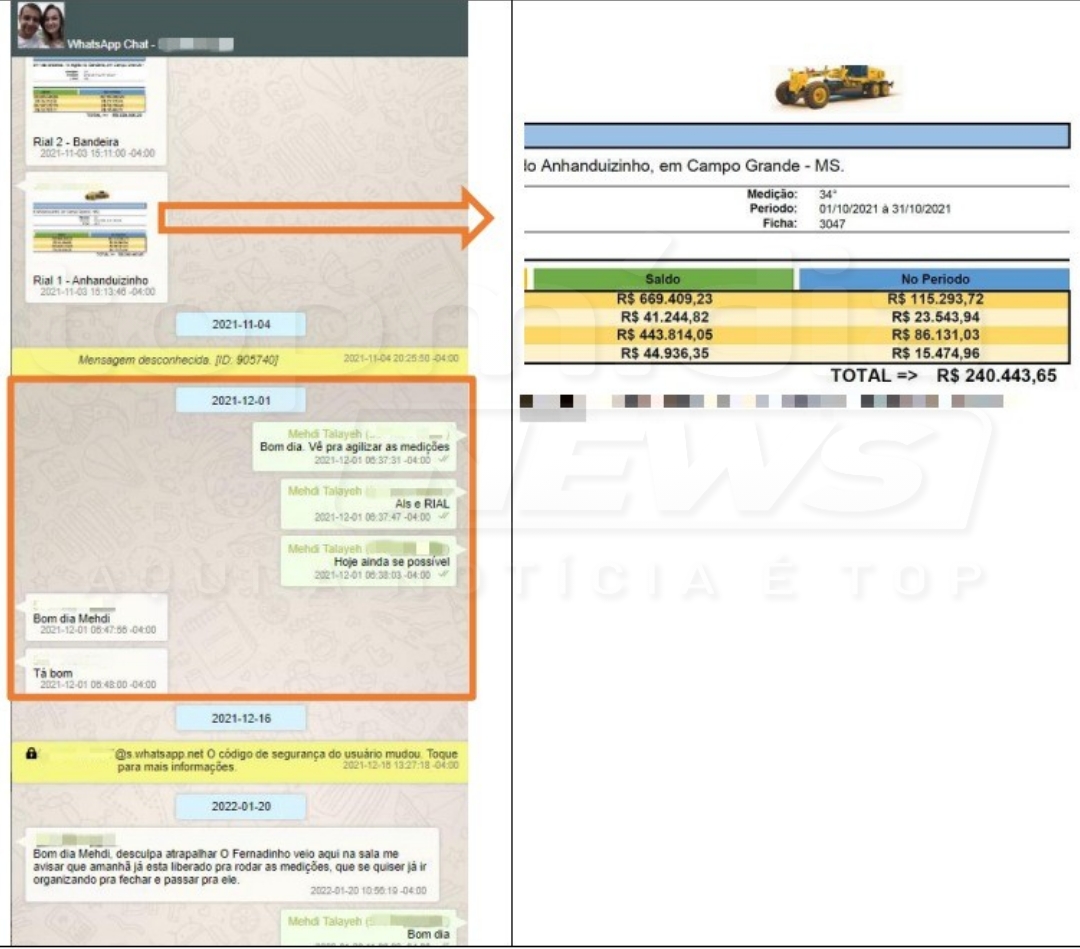
Task: Click the 'Saldo' green column header
Action: [x=663, y=279]
